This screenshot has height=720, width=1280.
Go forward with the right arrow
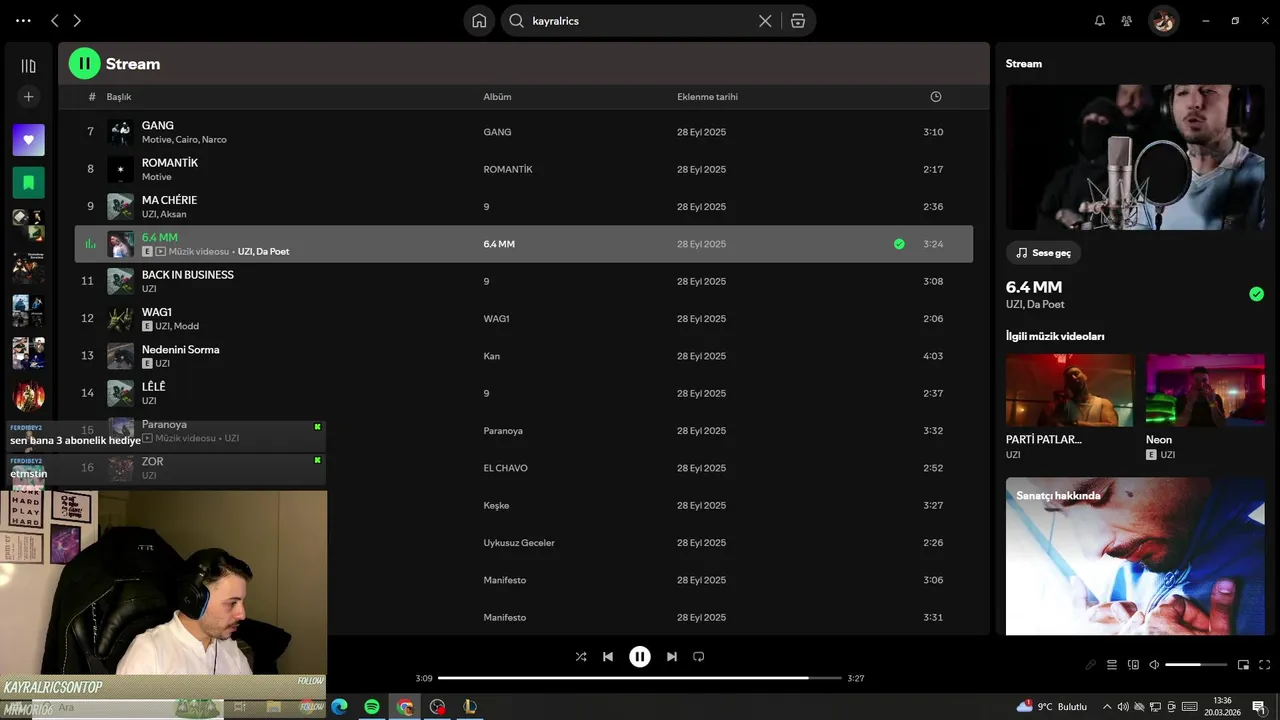click(77, 21)
